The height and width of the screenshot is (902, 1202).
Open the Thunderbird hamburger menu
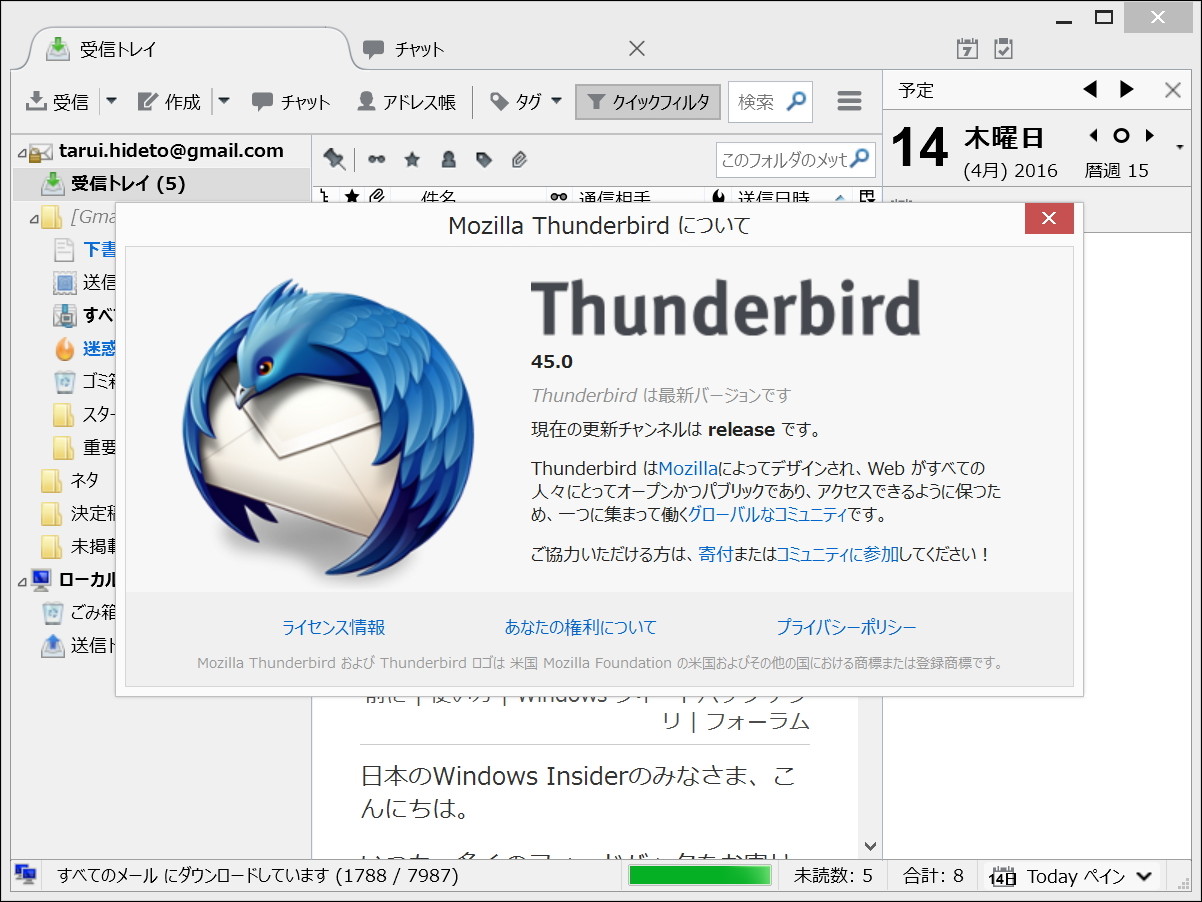click(x=849, y=101)
